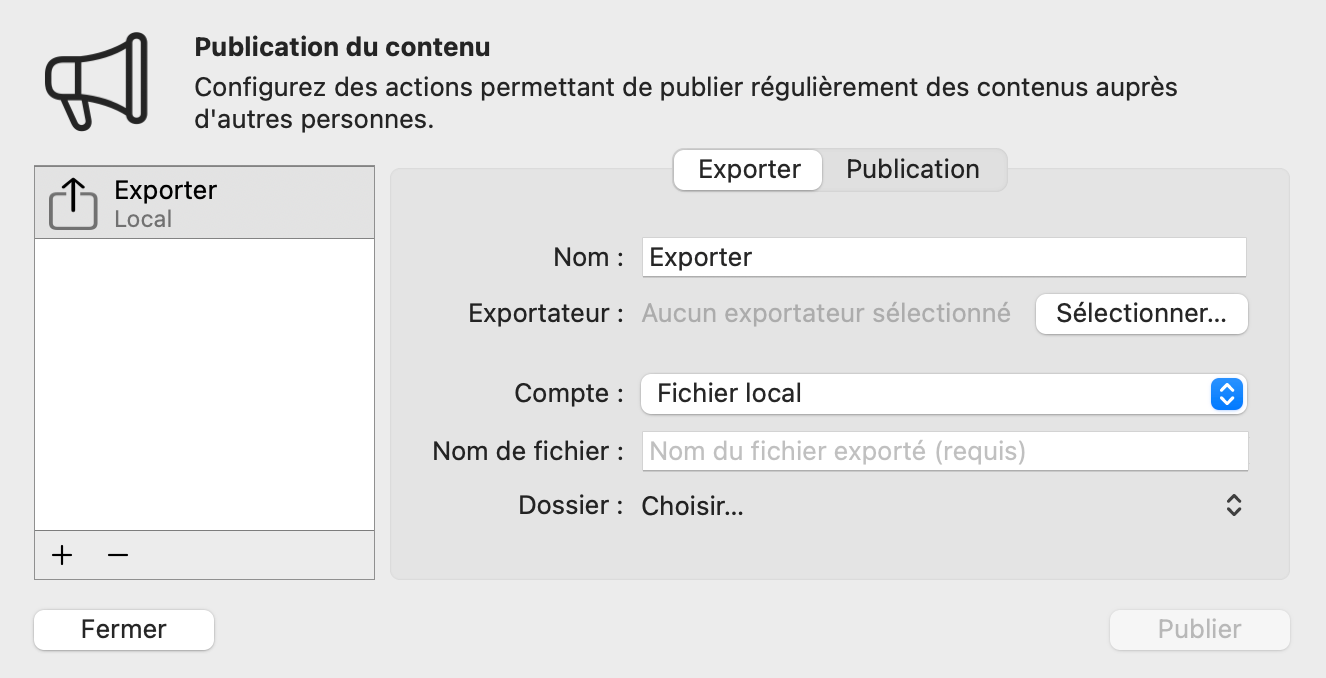The width and height of the screenshot is (1326, 678).
Task: Click the up-down chevrons beside Dossier
Action: coord(1234,505)
